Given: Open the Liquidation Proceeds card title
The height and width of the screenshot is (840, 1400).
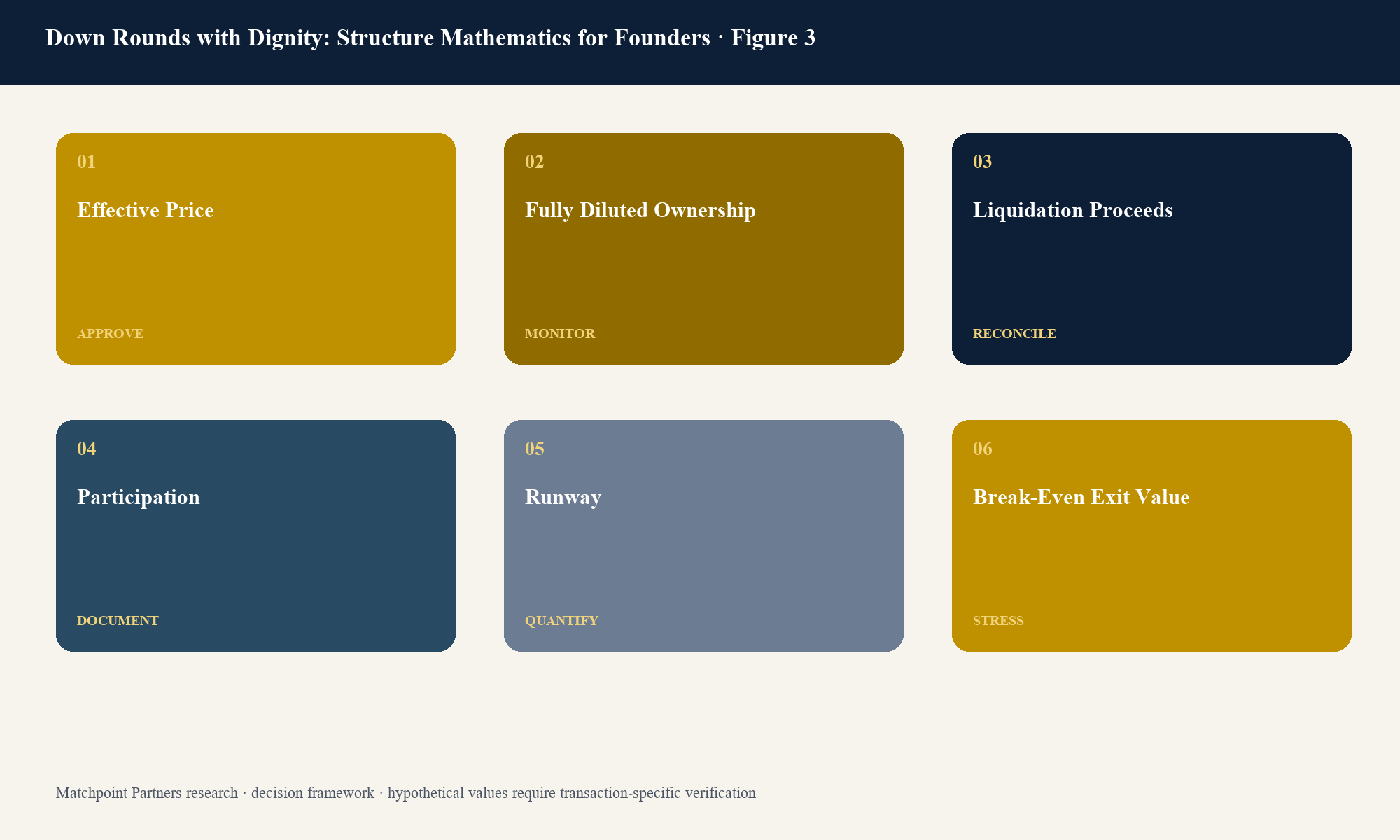Looking at the screenshot, I should click(1073, 210).
